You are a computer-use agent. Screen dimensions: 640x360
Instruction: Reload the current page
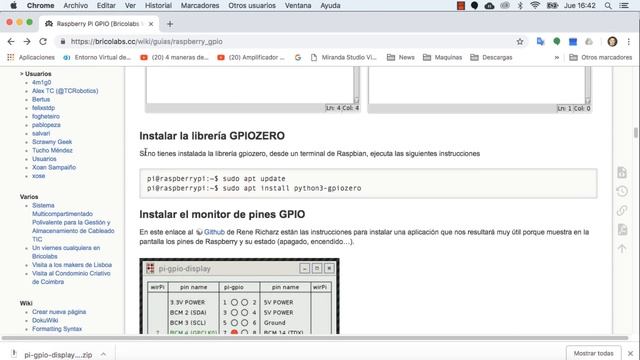[43, 42]
